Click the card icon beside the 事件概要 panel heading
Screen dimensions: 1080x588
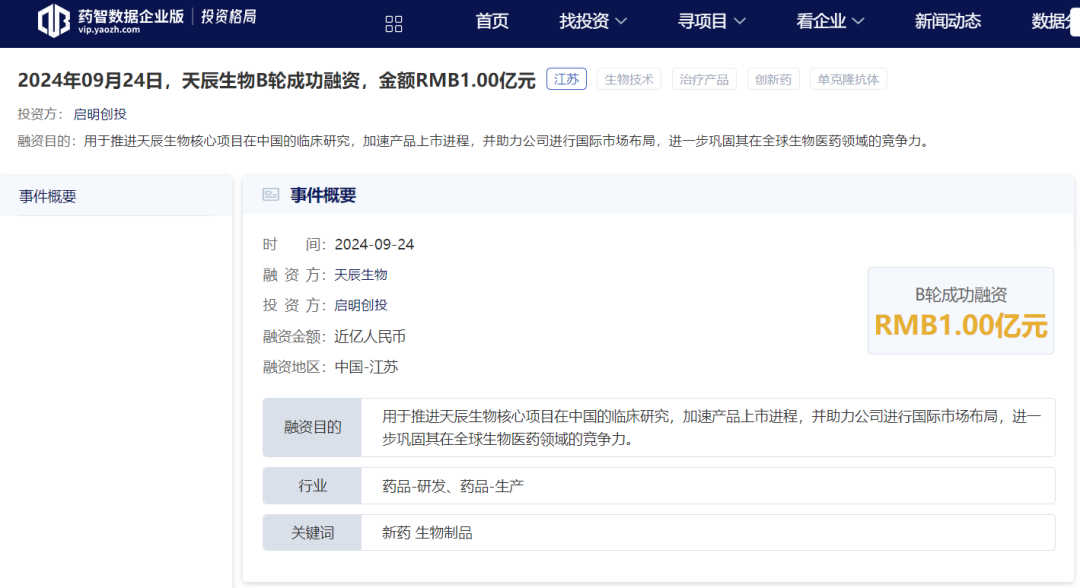tap(271, 195)
